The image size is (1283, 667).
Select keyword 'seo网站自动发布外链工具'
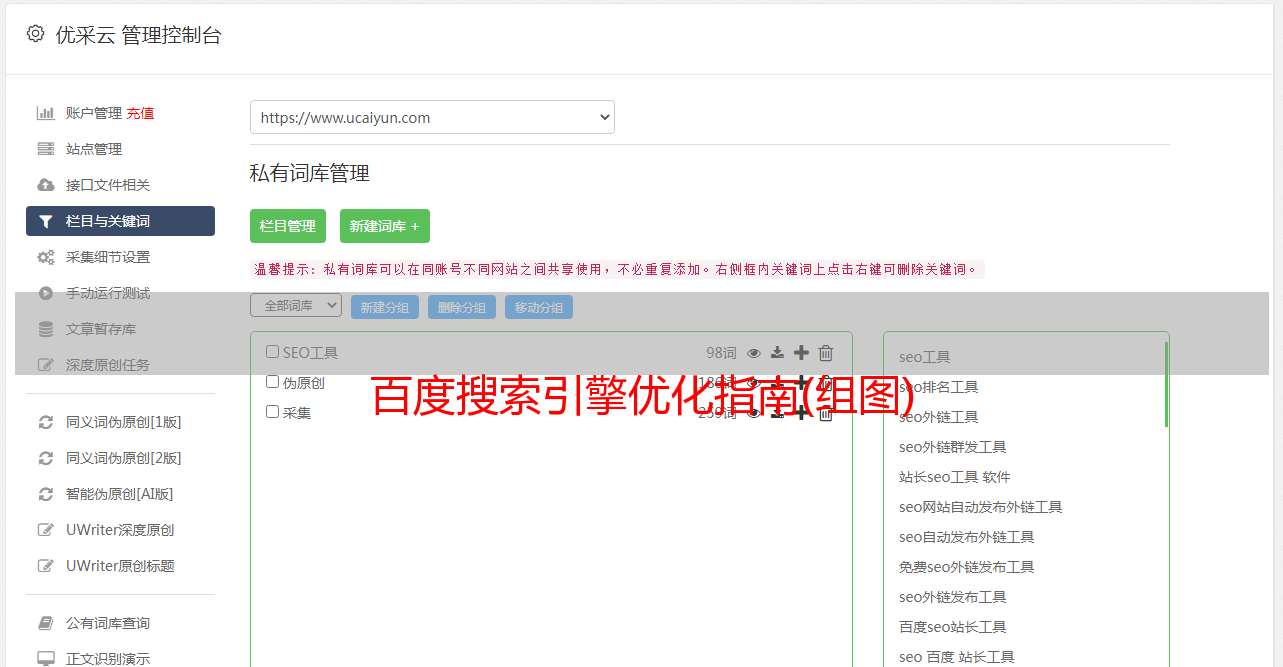tap(981, 507)
